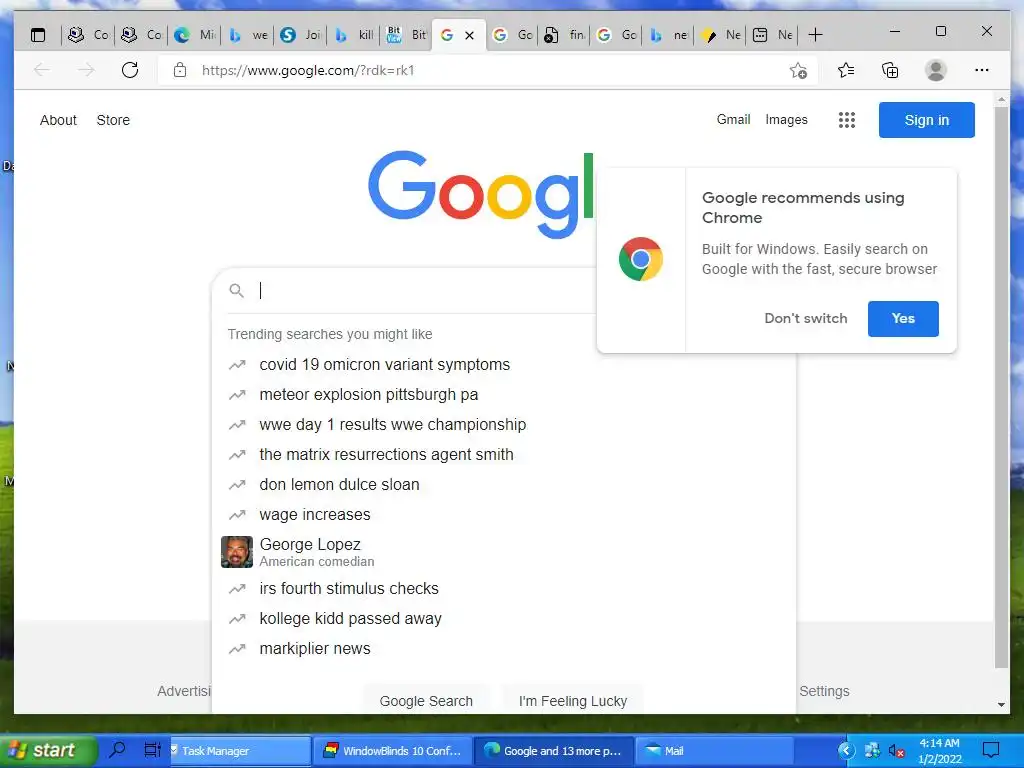Open Task Manager from the taskbar

[x=240, y=751]
